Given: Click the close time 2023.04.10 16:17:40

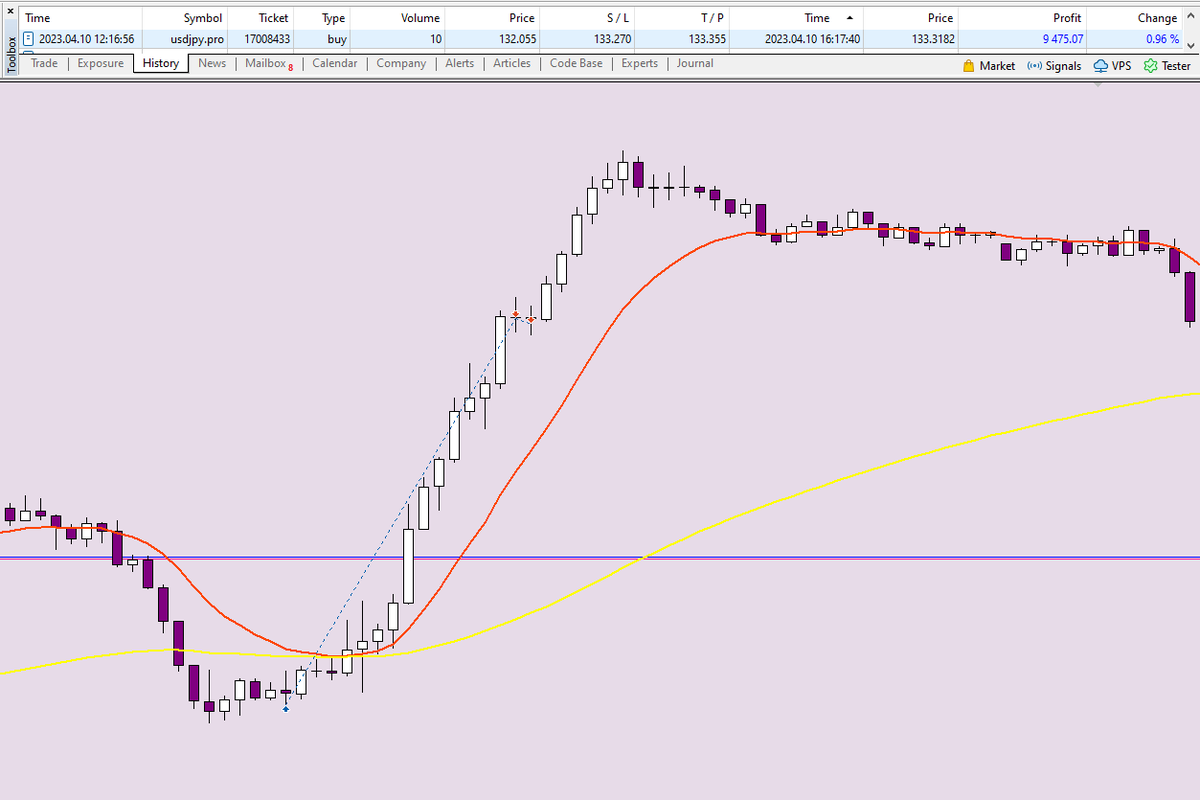Looking at the screenshot, I should 812,39.
